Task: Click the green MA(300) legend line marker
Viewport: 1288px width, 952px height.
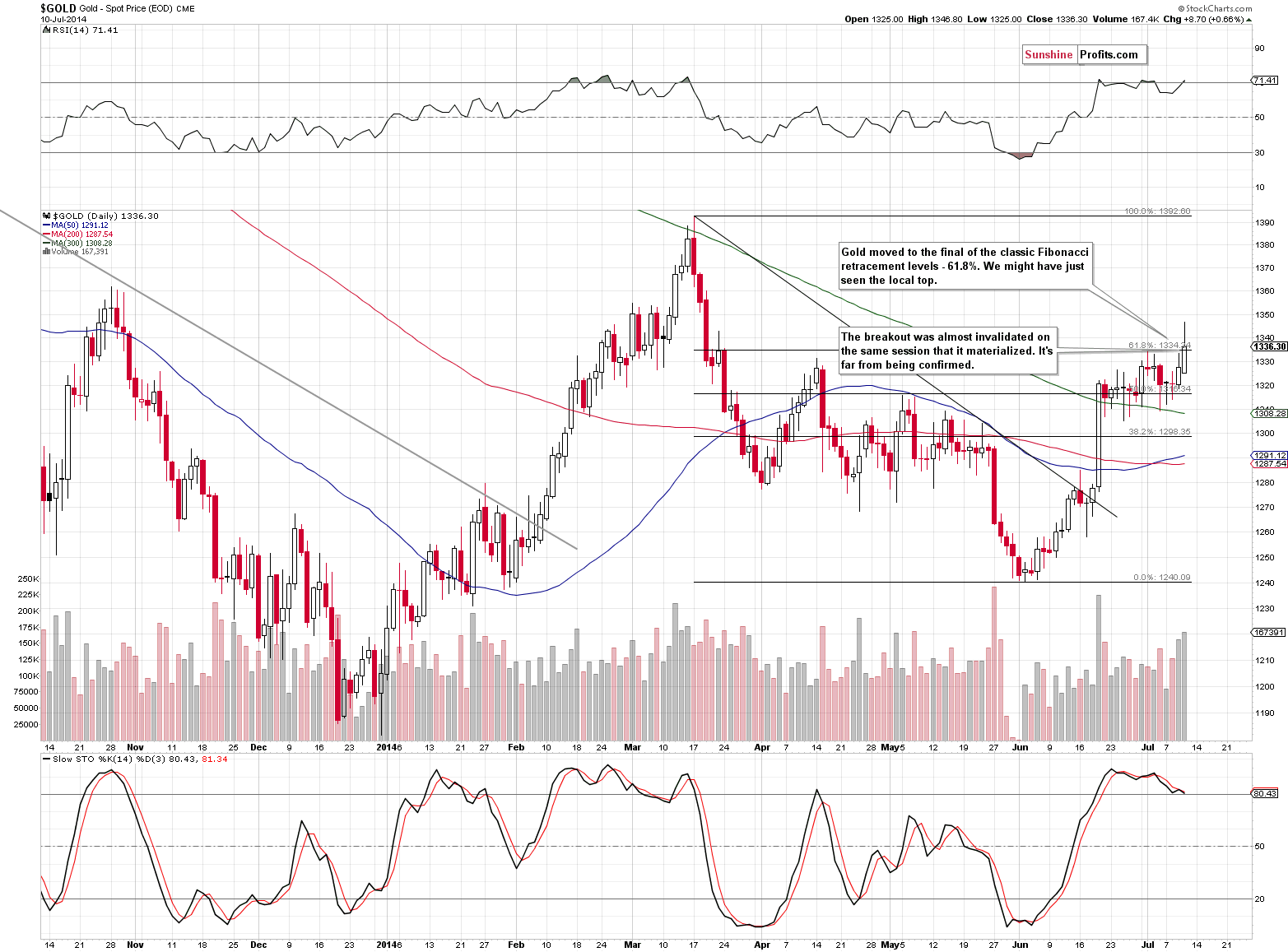Action: (x=46, y=244)
